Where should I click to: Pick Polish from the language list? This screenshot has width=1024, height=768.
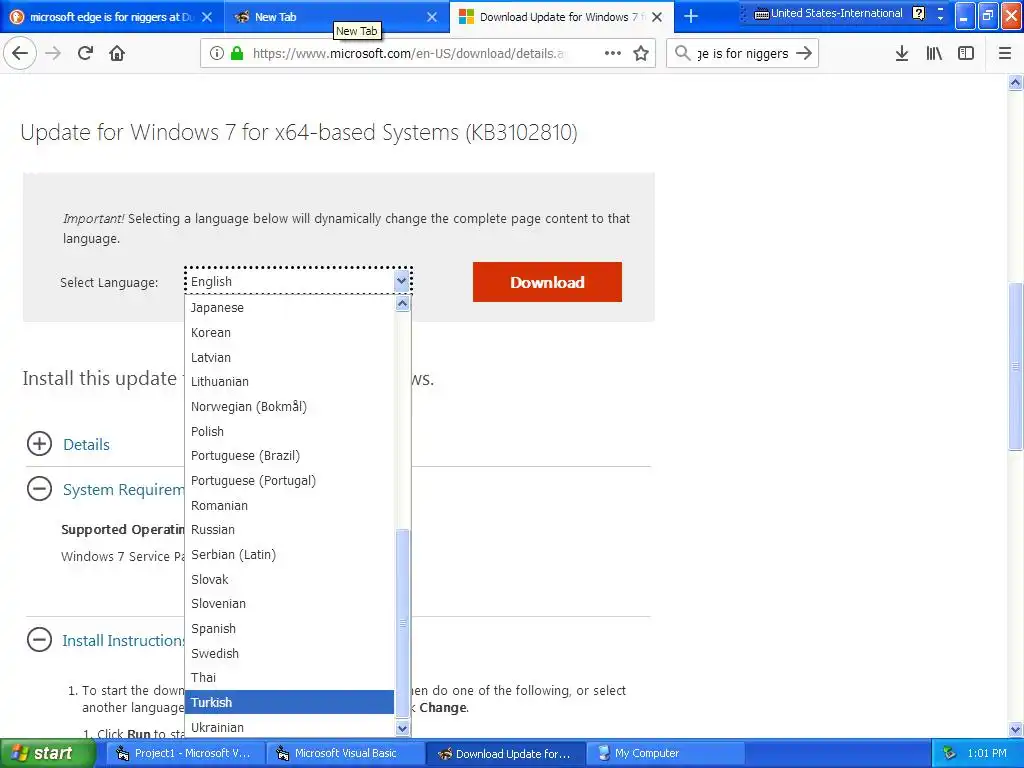click(289, 431)
